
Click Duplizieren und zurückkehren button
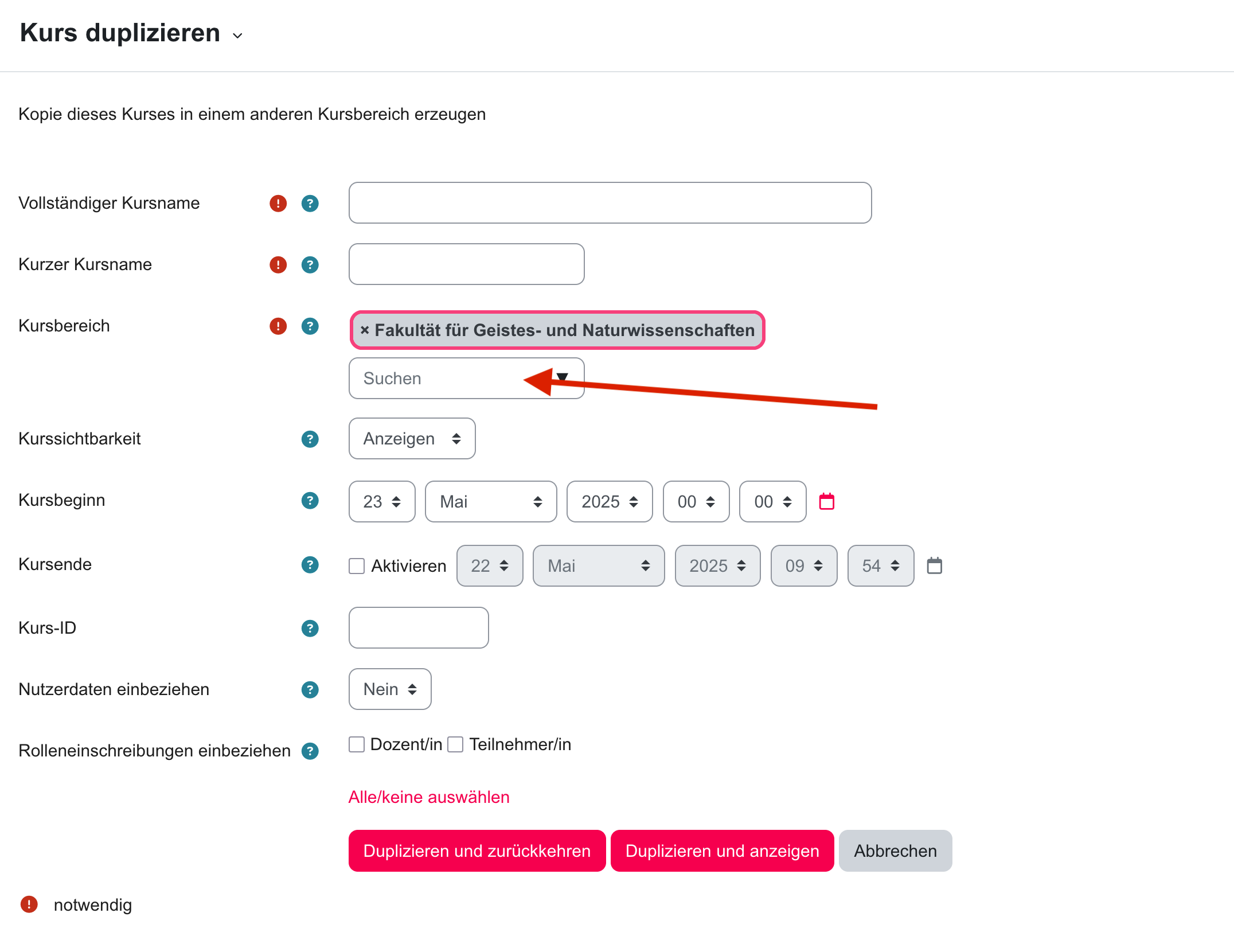tap(477, 851)
